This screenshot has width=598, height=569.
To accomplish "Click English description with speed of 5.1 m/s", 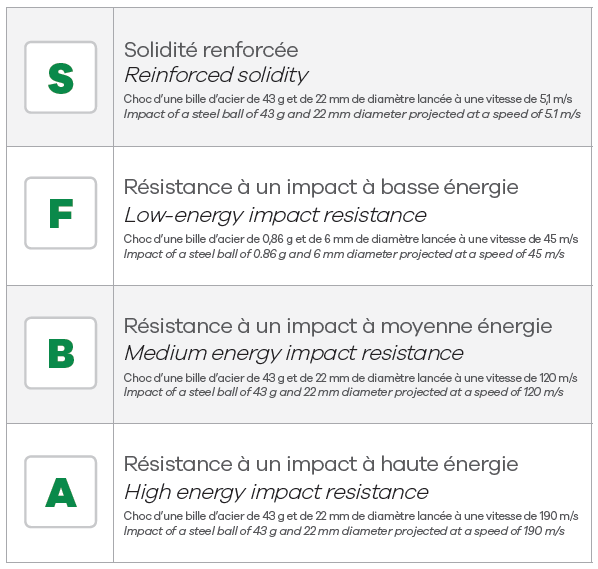I will (352, 114).
